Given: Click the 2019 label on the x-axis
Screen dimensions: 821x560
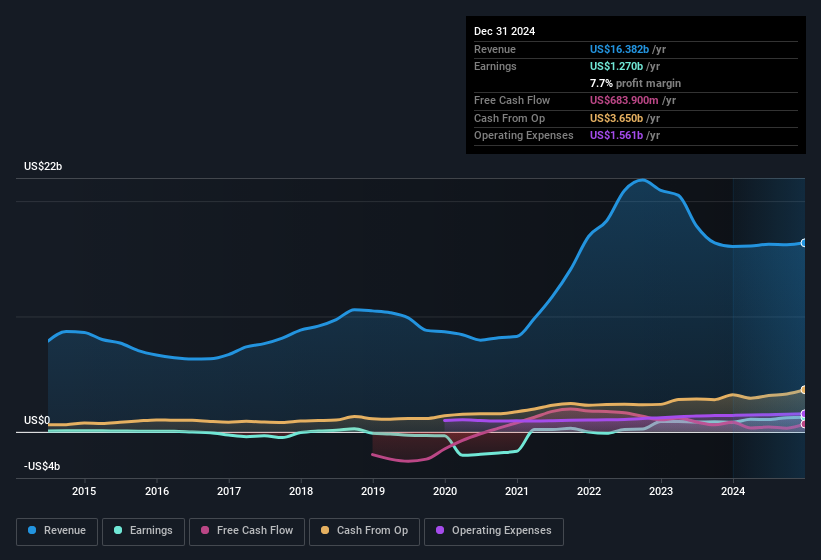Looking at the screenshot, I should pyautogui.click(x=373, y=491).
